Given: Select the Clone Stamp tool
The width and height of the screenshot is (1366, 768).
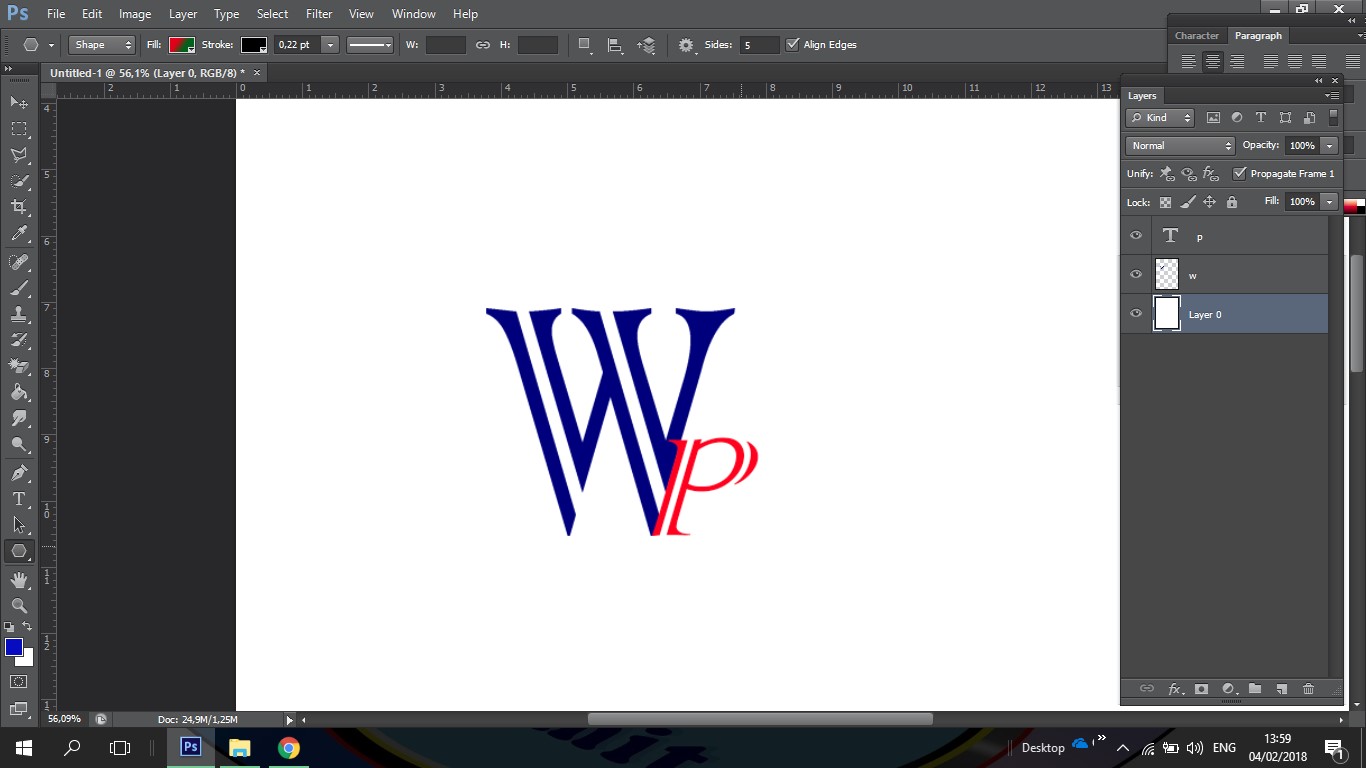Looking at the screenshot, I should click(19, 314).
